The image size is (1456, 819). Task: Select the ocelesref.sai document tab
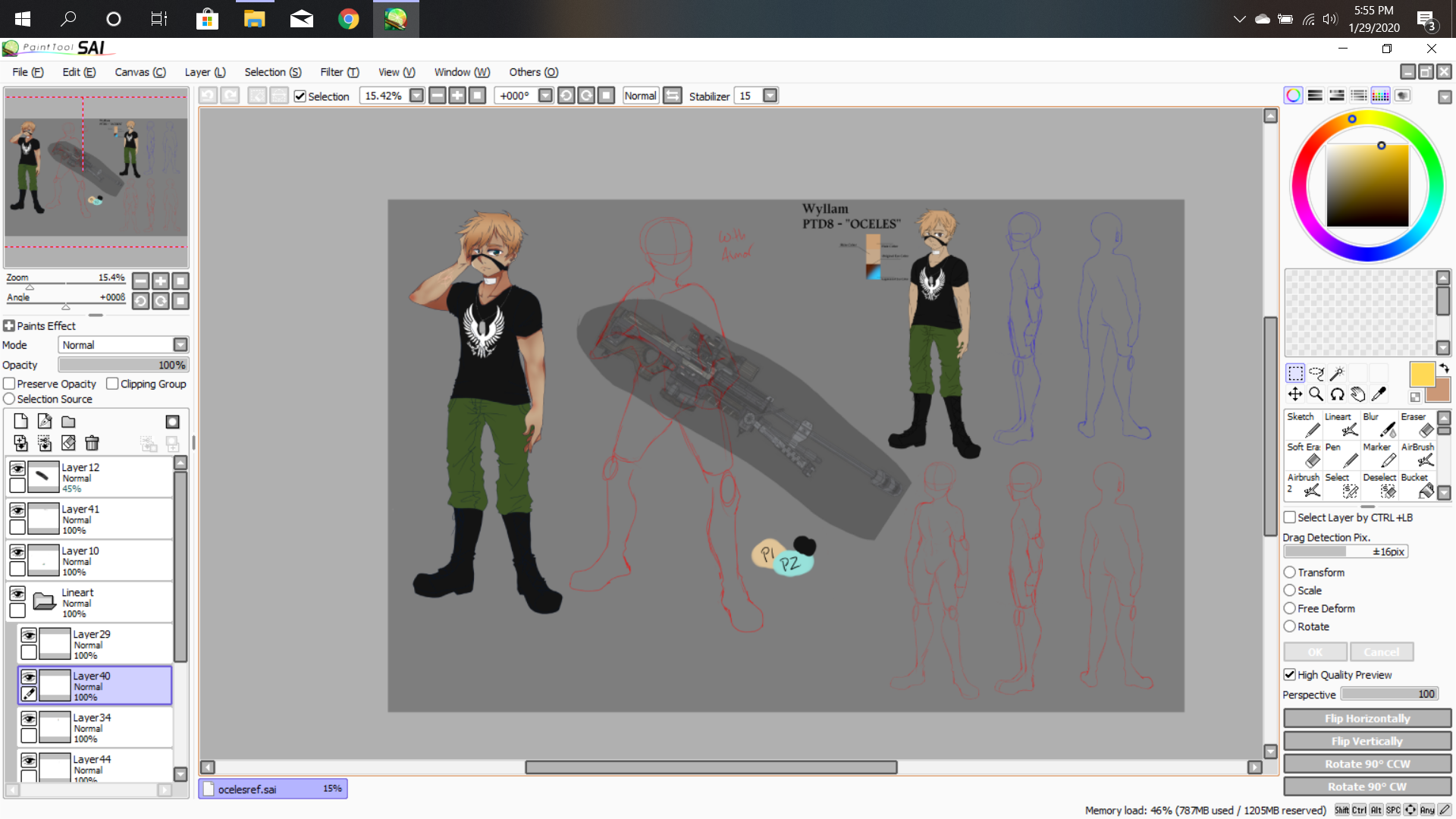pos(273,789)
